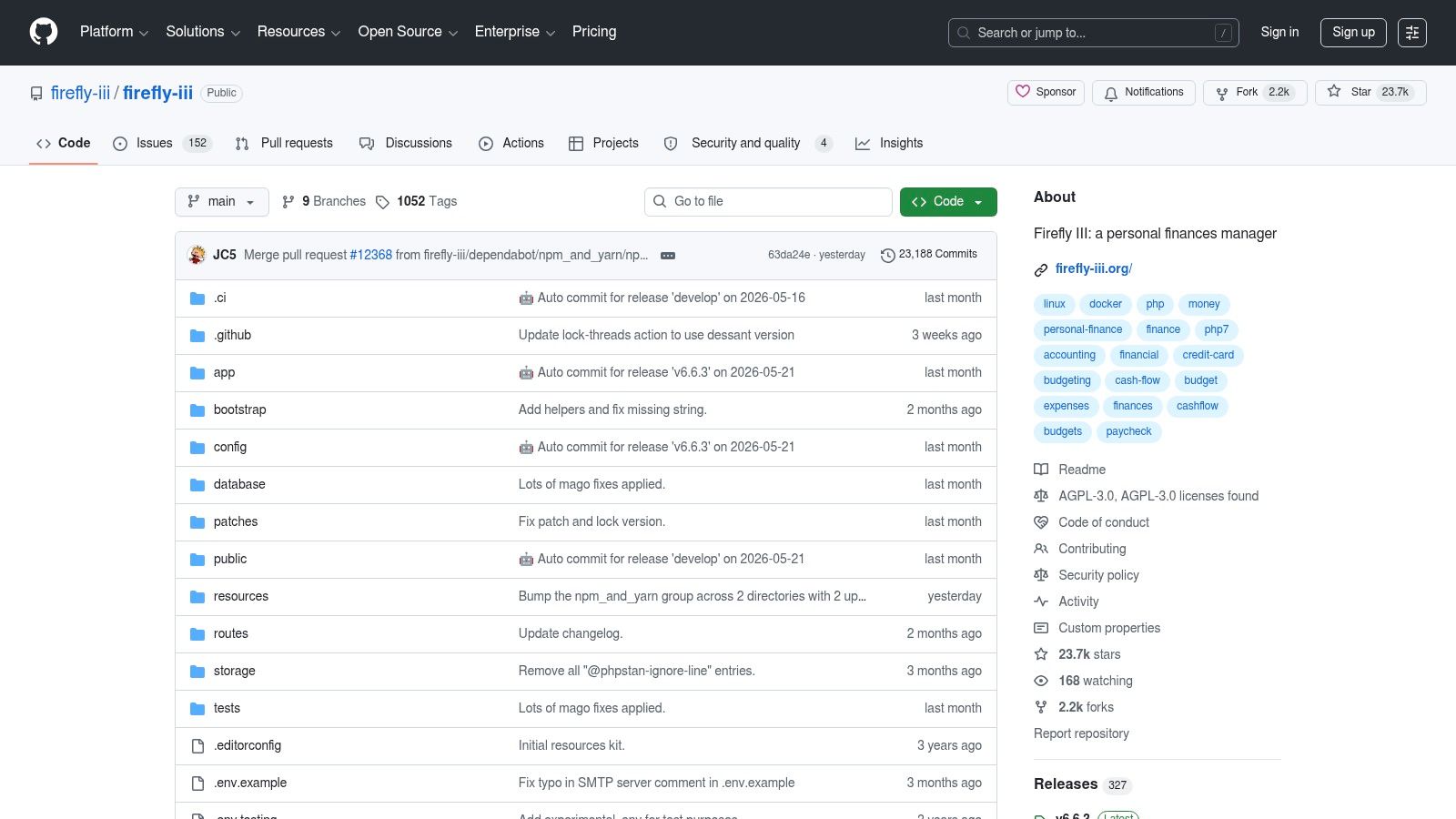This screenshot has width=1456, height=819.
Task: Expand the Enterprise menu
Action: [x=515, y=32]
